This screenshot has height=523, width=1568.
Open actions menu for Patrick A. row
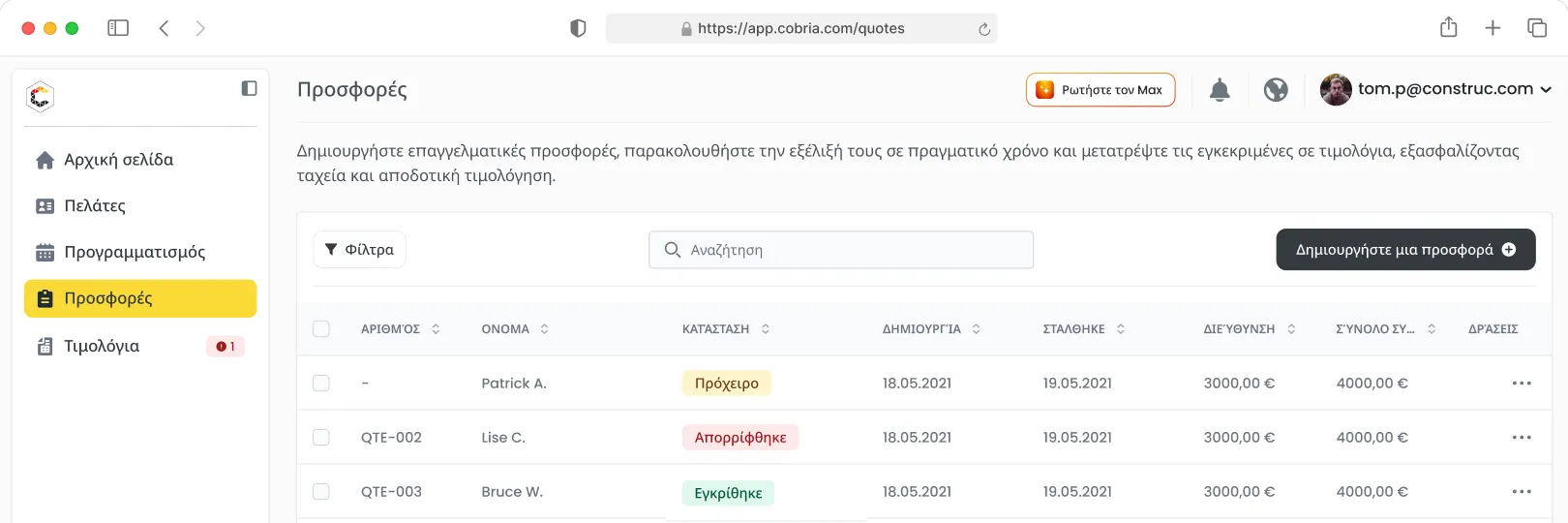pyautogui.click(x=1522, y=384)
